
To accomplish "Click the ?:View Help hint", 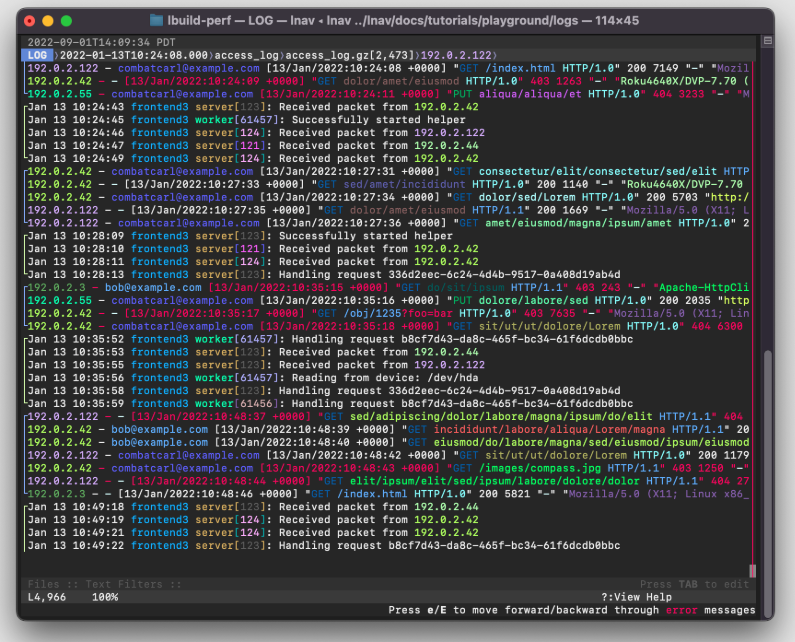I will click(x=643, y=597).
